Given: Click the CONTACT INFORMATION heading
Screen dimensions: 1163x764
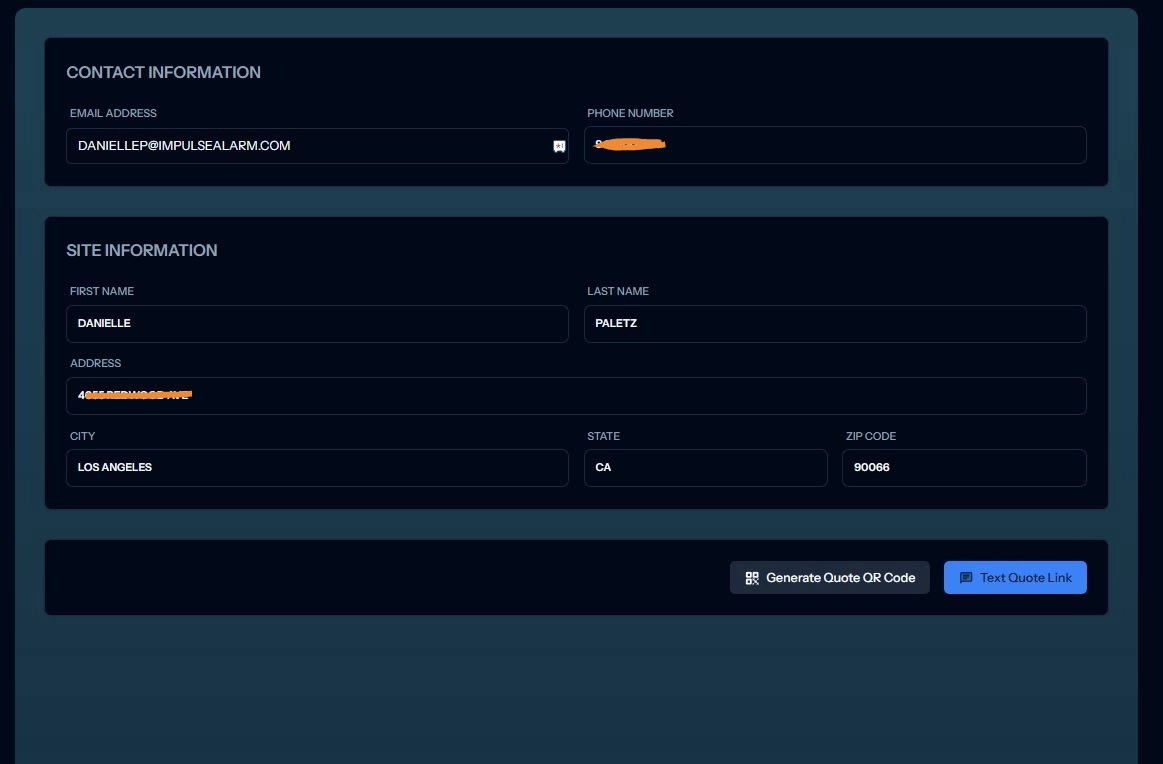Looking at the screenshot, I should [163, 72].
